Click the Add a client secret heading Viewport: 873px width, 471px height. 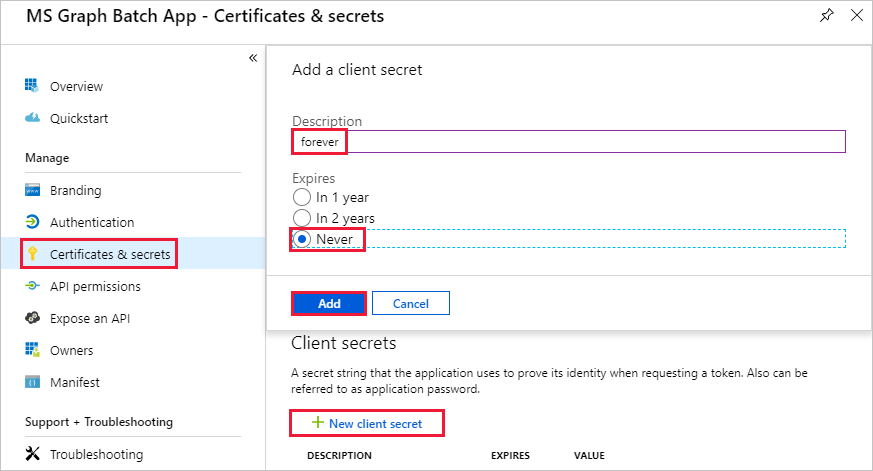tap(357, 70)
